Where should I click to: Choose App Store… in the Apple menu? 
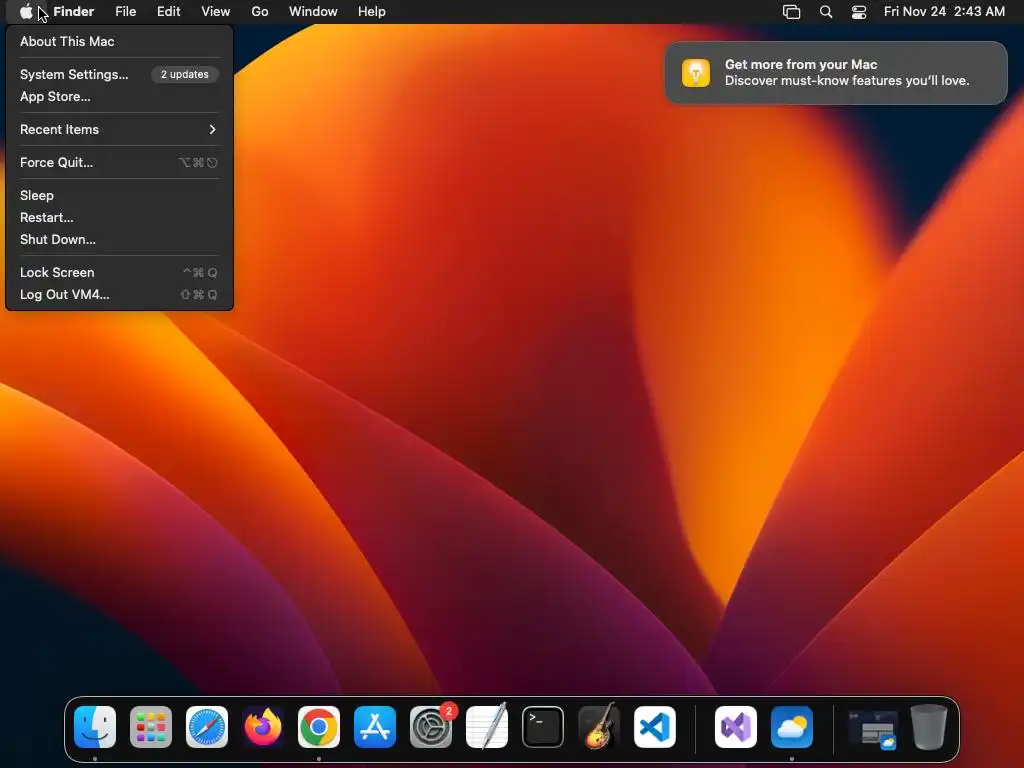coord(119,97)
